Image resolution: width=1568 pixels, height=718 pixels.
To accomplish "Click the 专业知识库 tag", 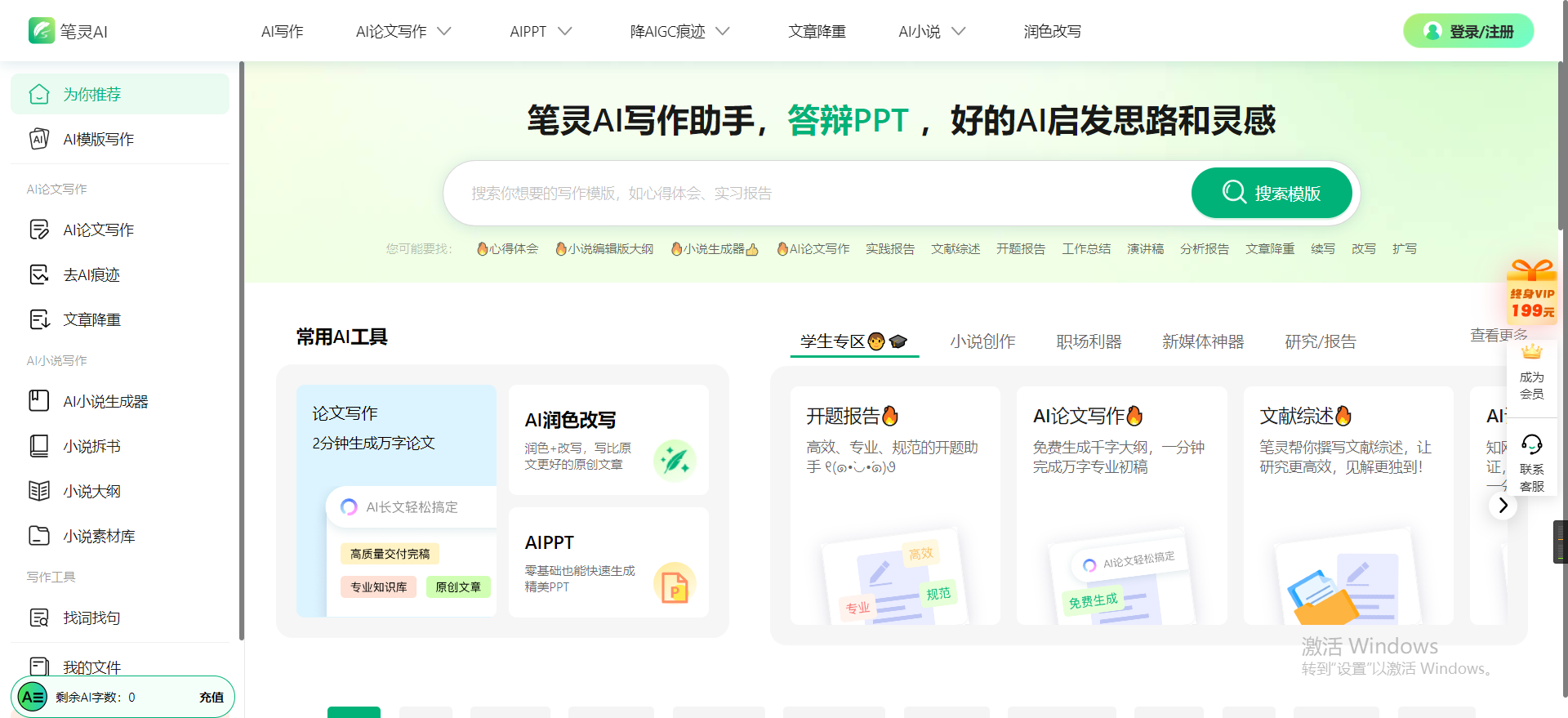I will 379,586.
